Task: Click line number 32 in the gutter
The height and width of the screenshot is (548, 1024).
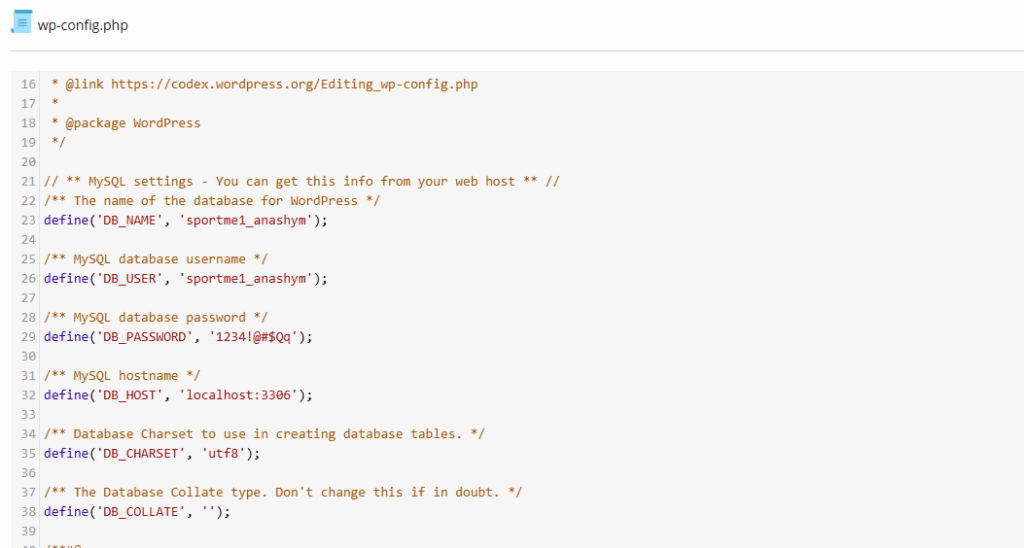Action: [x=28, y=395]
